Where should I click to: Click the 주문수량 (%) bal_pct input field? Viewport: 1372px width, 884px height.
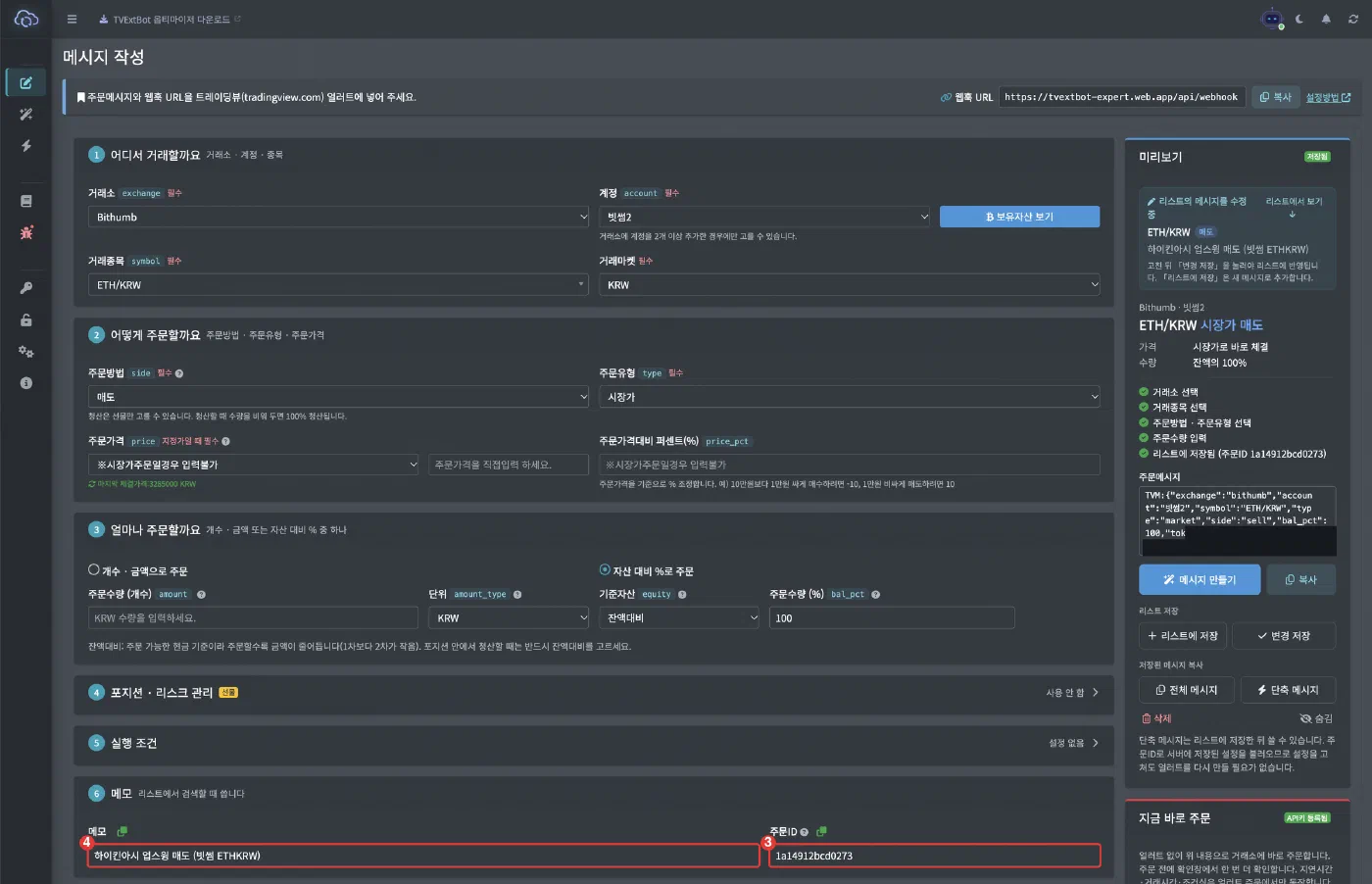892,617
